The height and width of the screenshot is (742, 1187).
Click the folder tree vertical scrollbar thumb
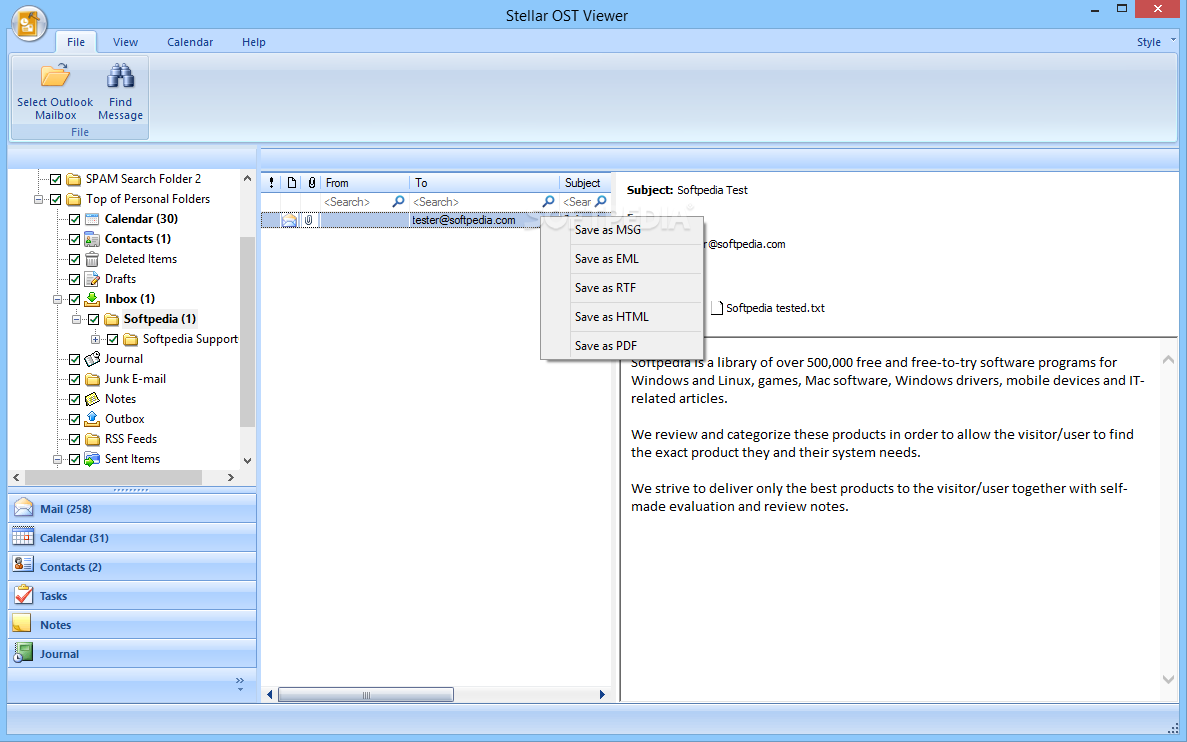(247, 332)
